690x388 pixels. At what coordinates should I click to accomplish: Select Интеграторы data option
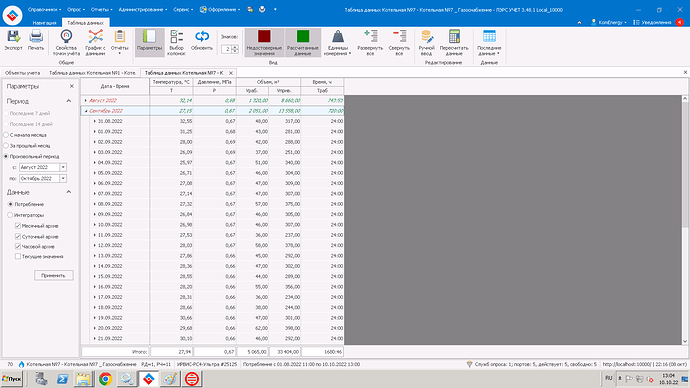point(10,215)
